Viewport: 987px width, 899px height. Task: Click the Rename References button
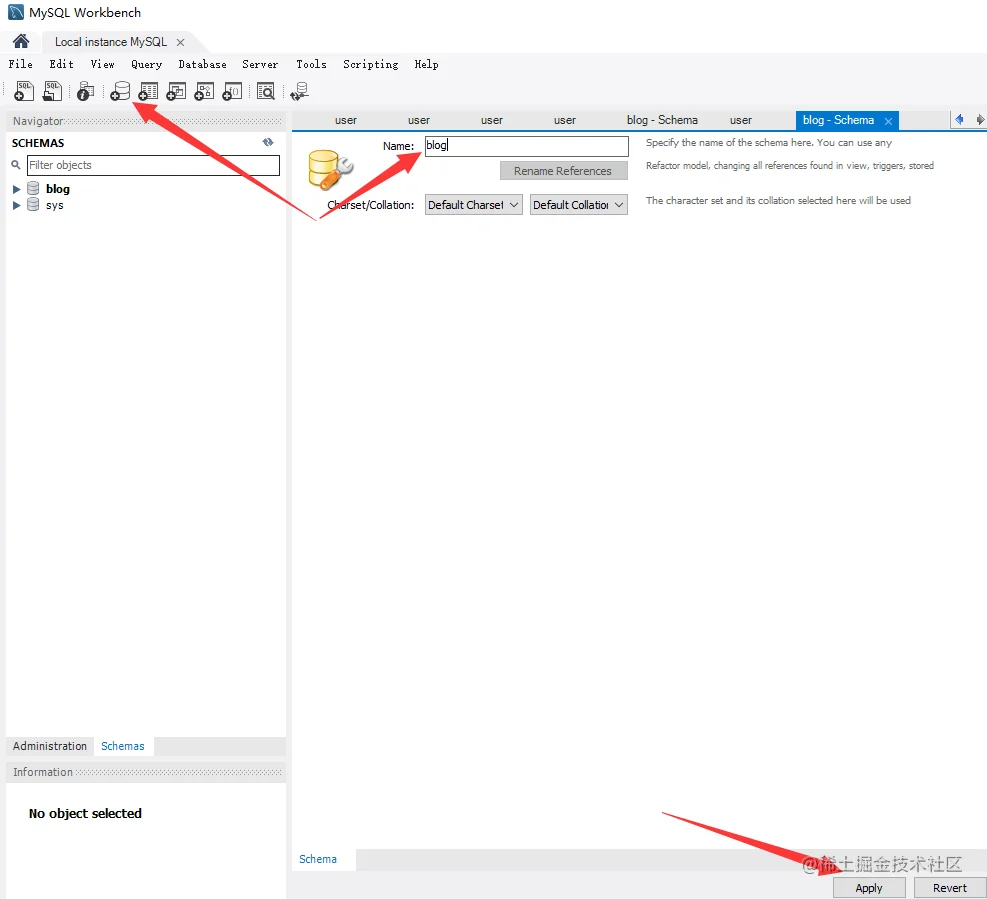(563, 171)
